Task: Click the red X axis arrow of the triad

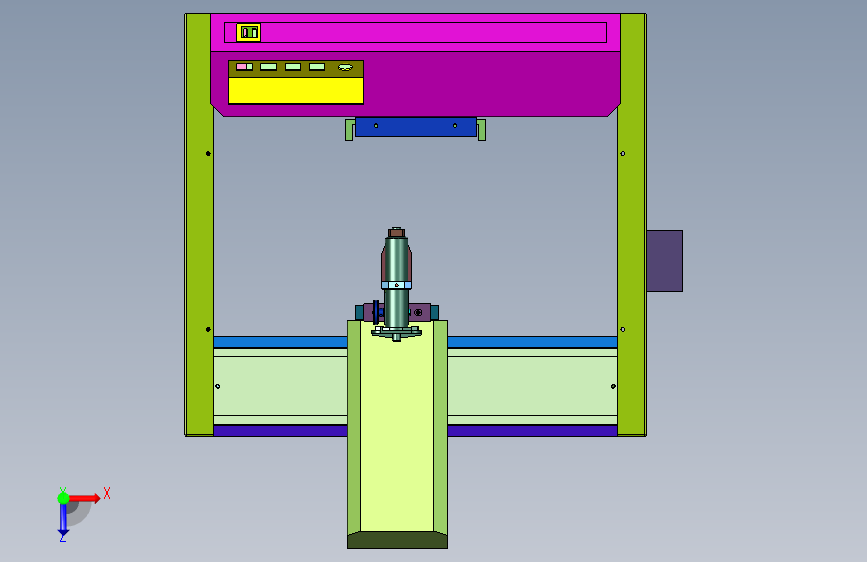Action: [x=84, y=498]
